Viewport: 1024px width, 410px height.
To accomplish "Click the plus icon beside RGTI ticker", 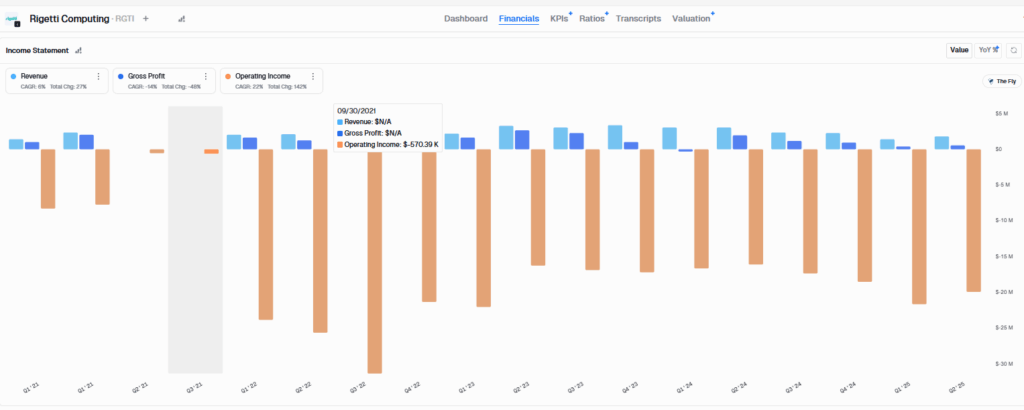I will 146,19.
